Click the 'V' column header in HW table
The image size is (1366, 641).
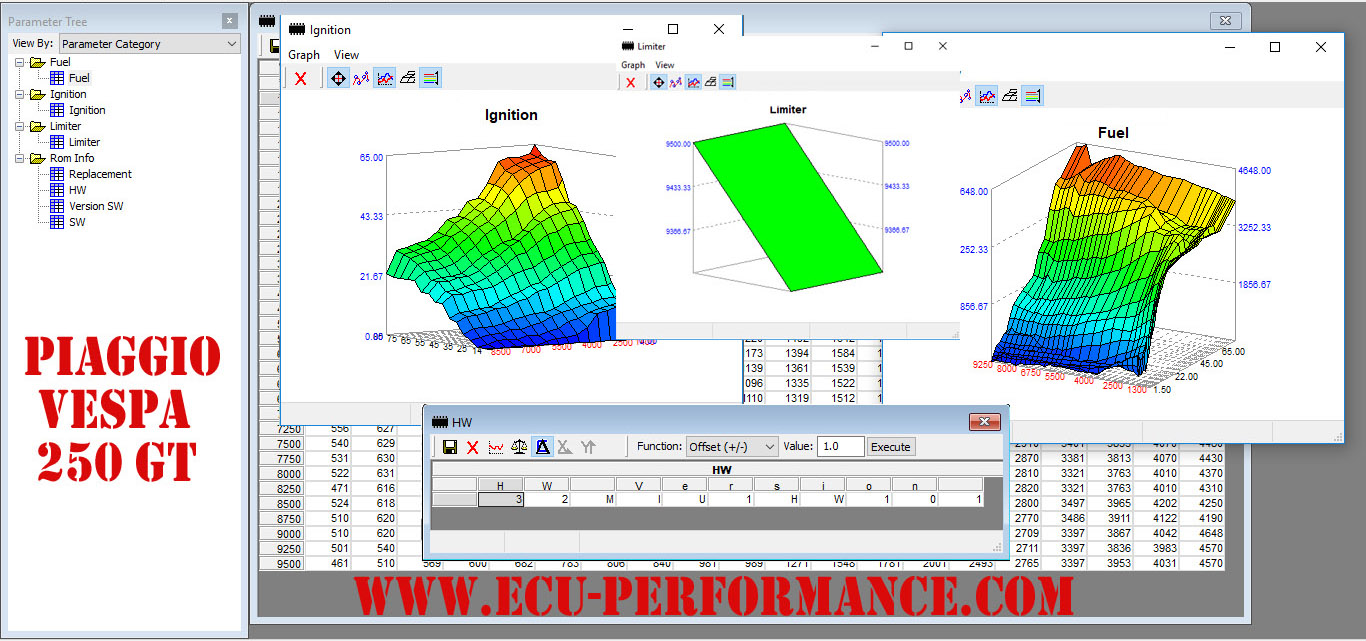[639, 485]
